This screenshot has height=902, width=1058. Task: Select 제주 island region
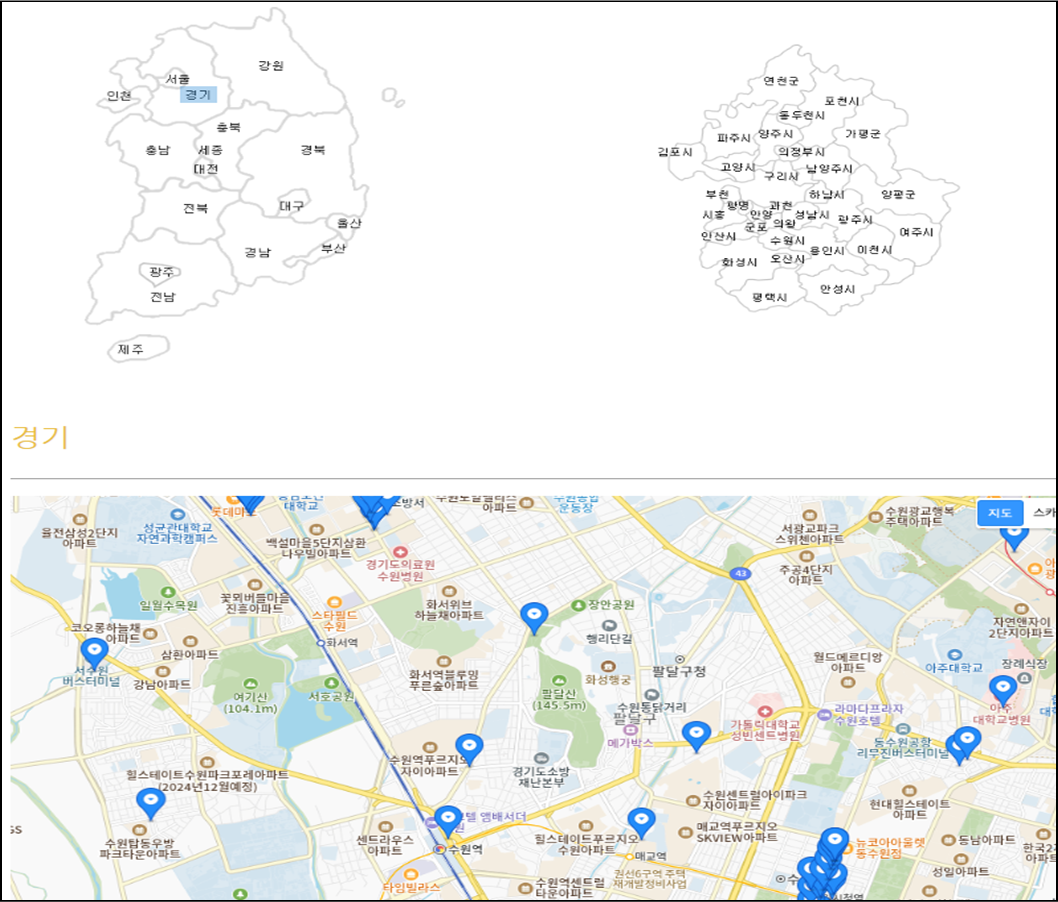tap(131, 349)
